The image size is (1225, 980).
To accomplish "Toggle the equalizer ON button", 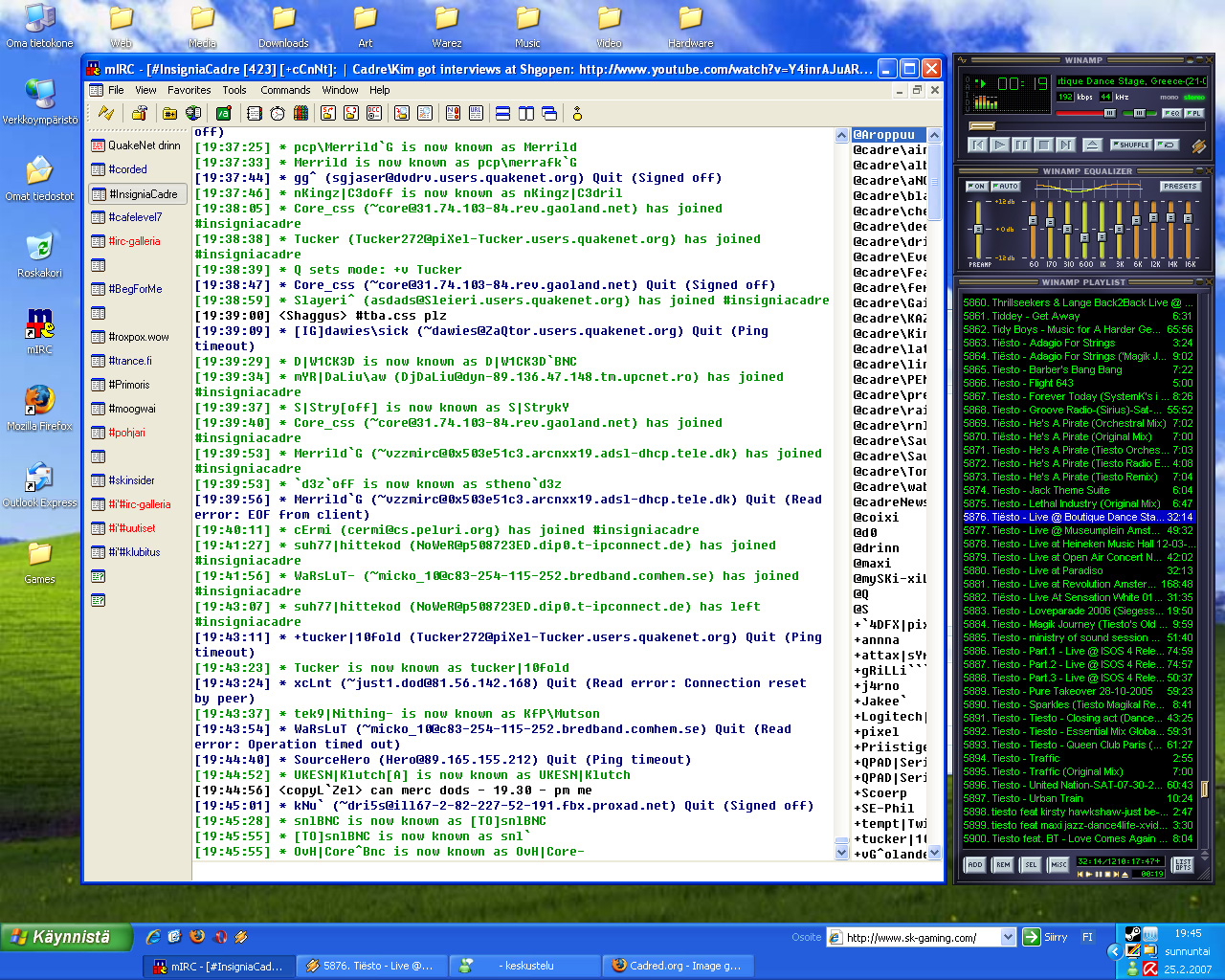I will 975,187.
